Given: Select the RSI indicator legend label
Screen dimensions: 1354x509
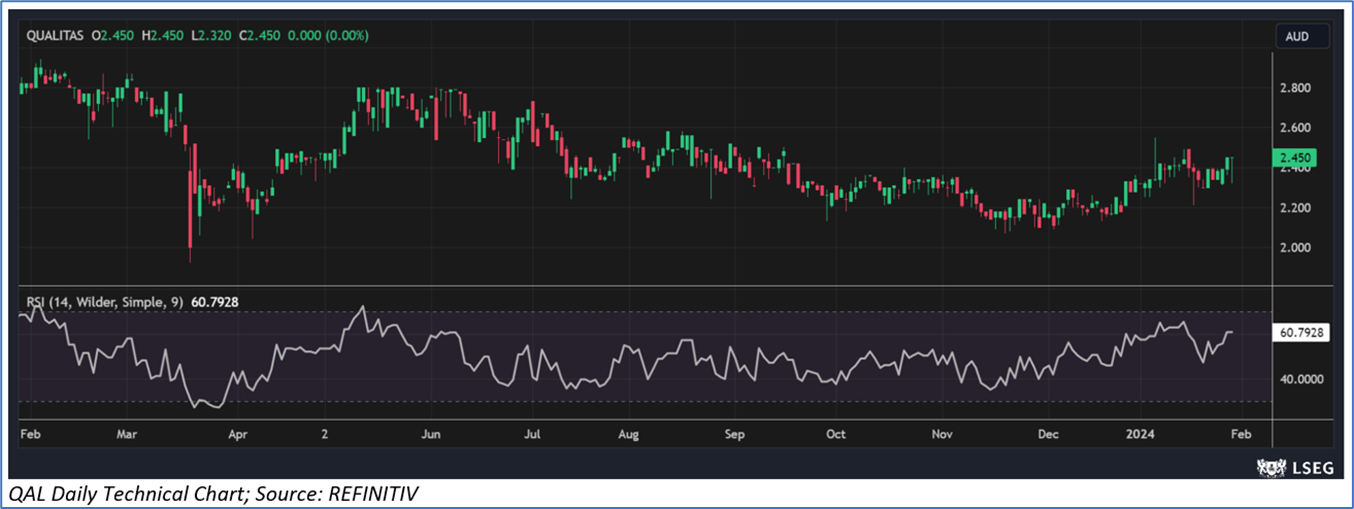Looking at the screenshot, I should [x=100, y=300].
